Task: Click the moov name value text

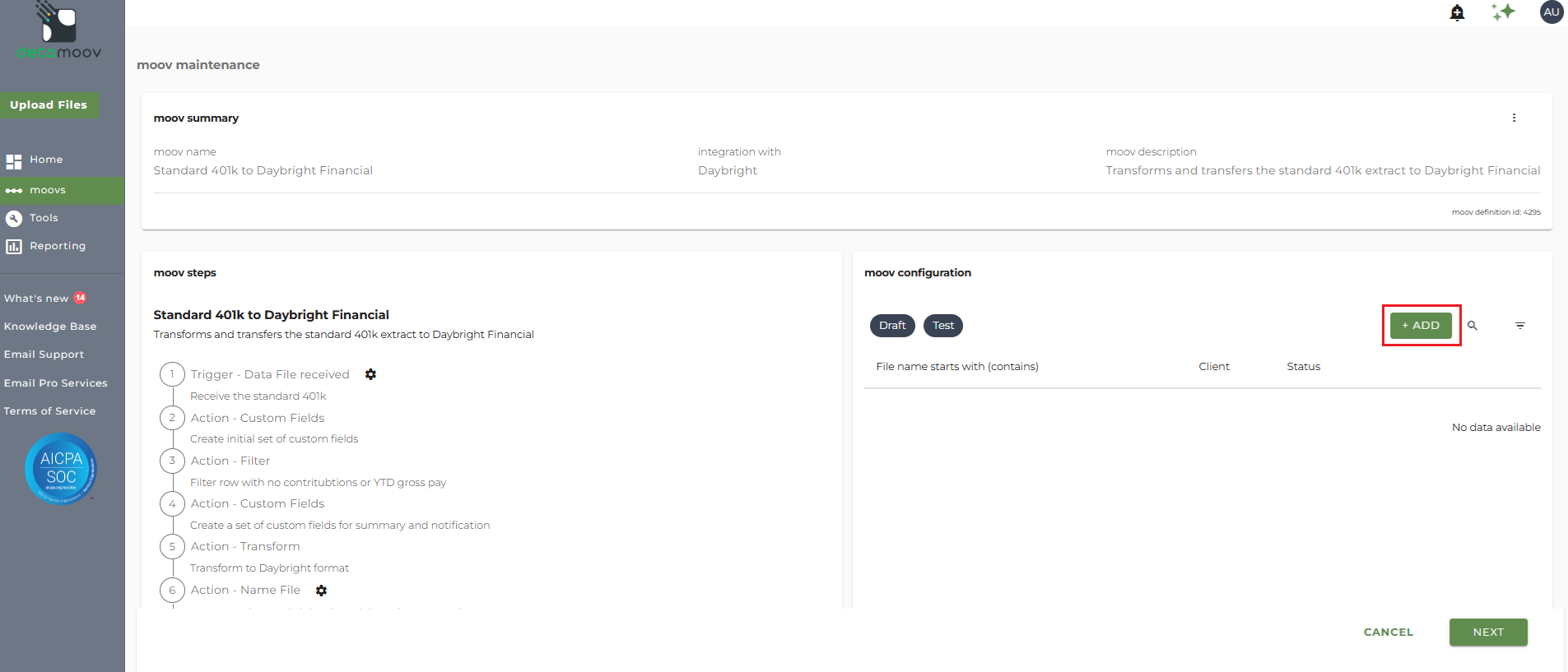Action: pyautogui.click(x=263, y=170)
